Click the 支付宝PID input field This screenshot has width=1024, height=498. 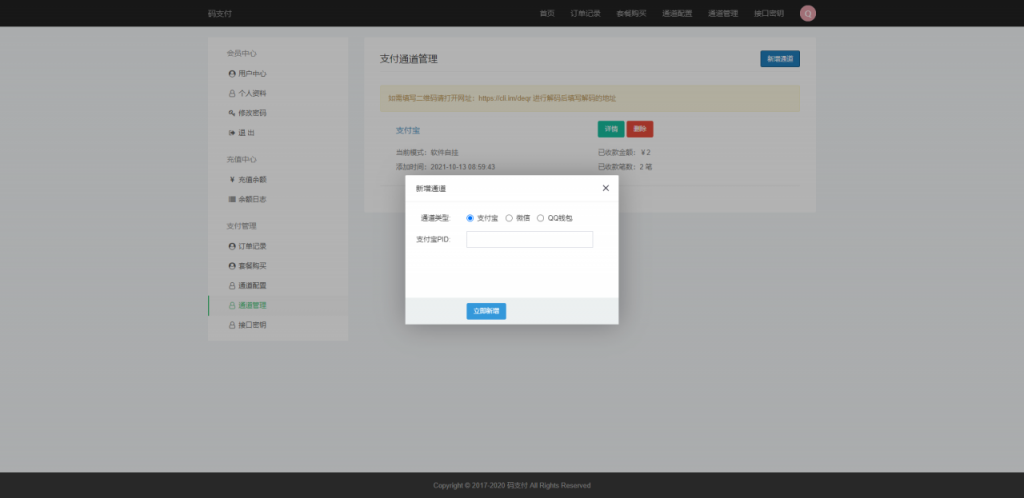coord(529,239)
